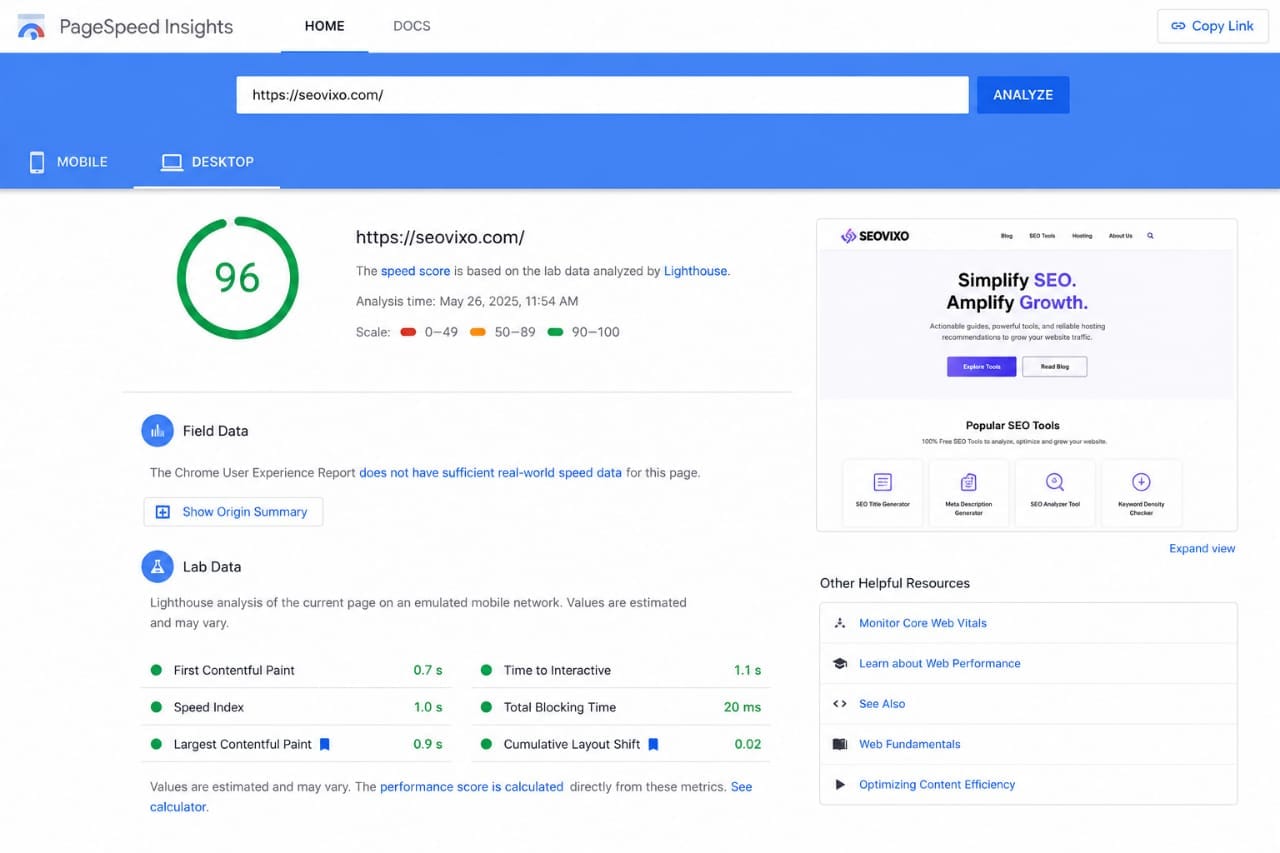Image resolution: width=1280 pixels, height=853 pixels.
Task: Click the Analysis time text
Action: coord(467,301)
